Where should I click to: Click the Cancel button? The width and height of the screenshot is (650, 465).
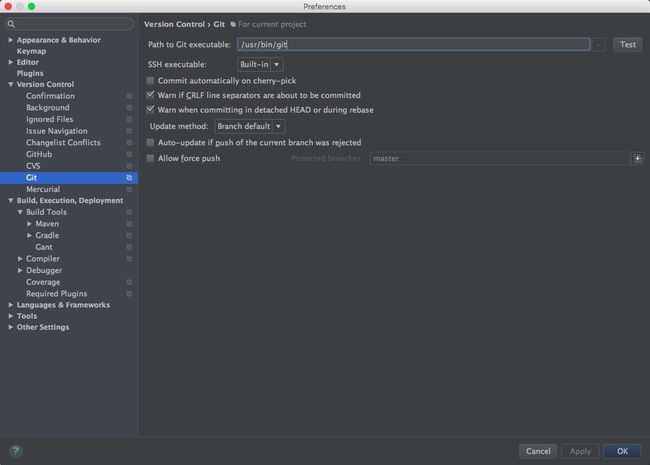(x=538, y=451)
